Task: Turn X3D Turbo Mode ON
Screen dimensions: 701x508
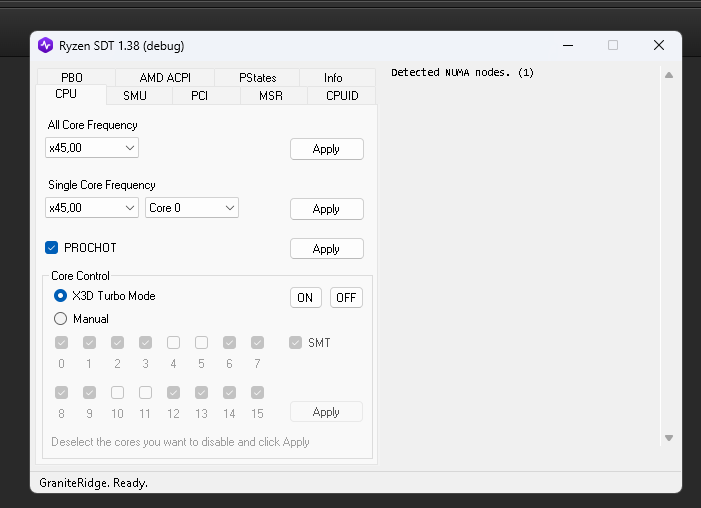Action: tap(305, 298)
